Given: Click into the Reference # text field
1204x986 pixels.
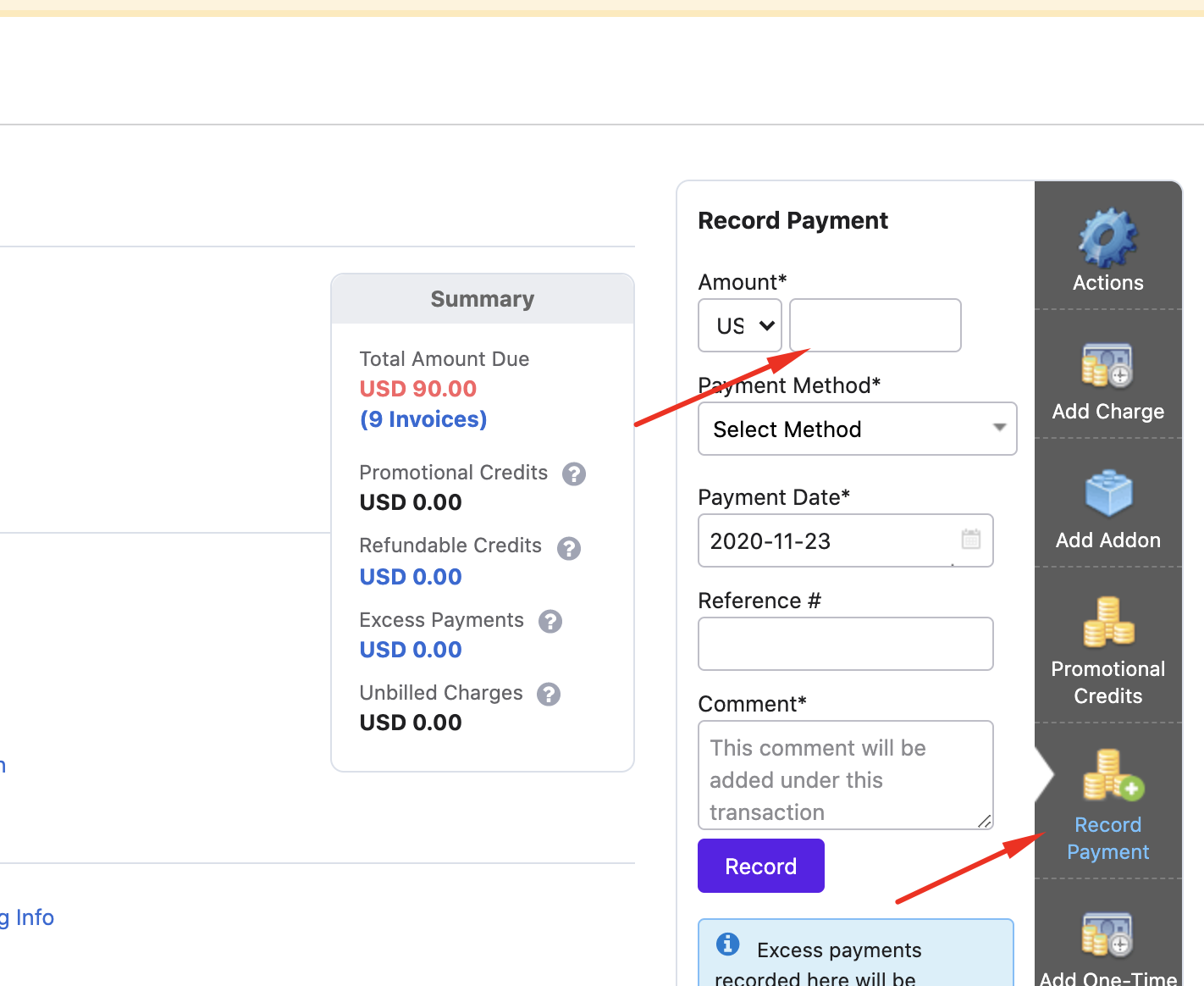Looking at the screenshot, I should [845, 644].
